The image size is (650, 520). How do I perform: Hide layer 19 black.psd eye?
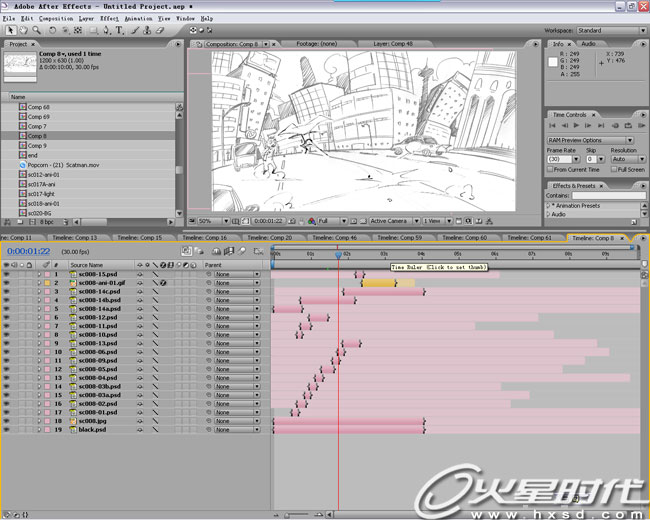[6, 430]
